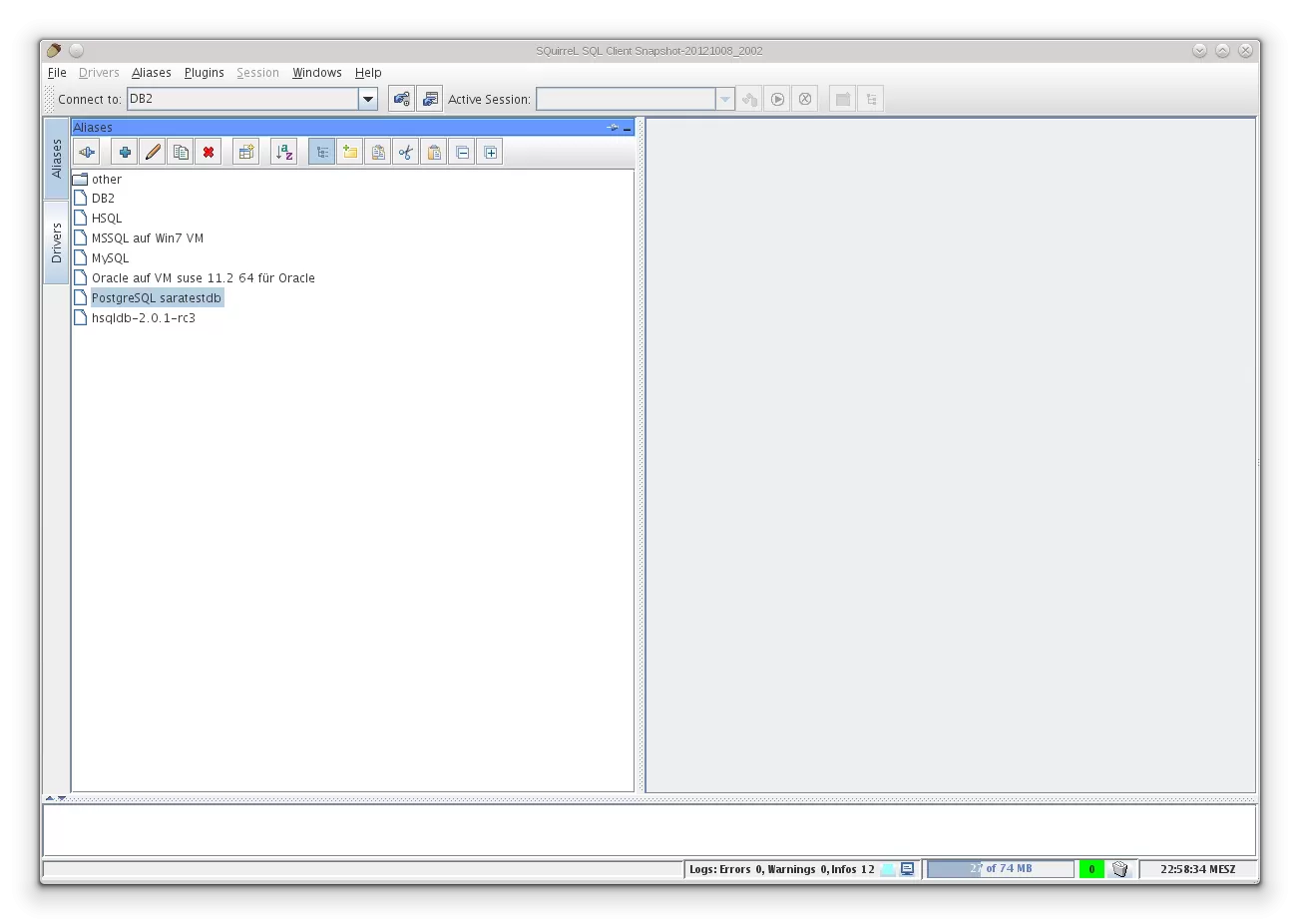Screen dimensions: 1300x924
Task: Cut the selected alias with the scissors icon
Action: 405,151
